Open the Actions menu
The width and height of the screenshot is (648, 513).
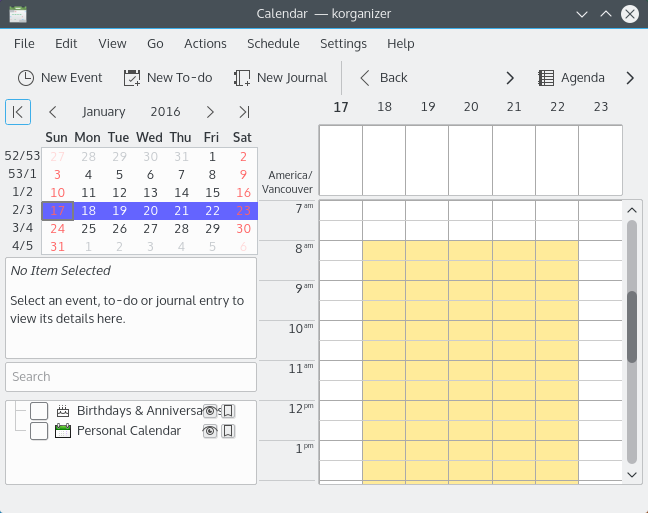point(205,43)
